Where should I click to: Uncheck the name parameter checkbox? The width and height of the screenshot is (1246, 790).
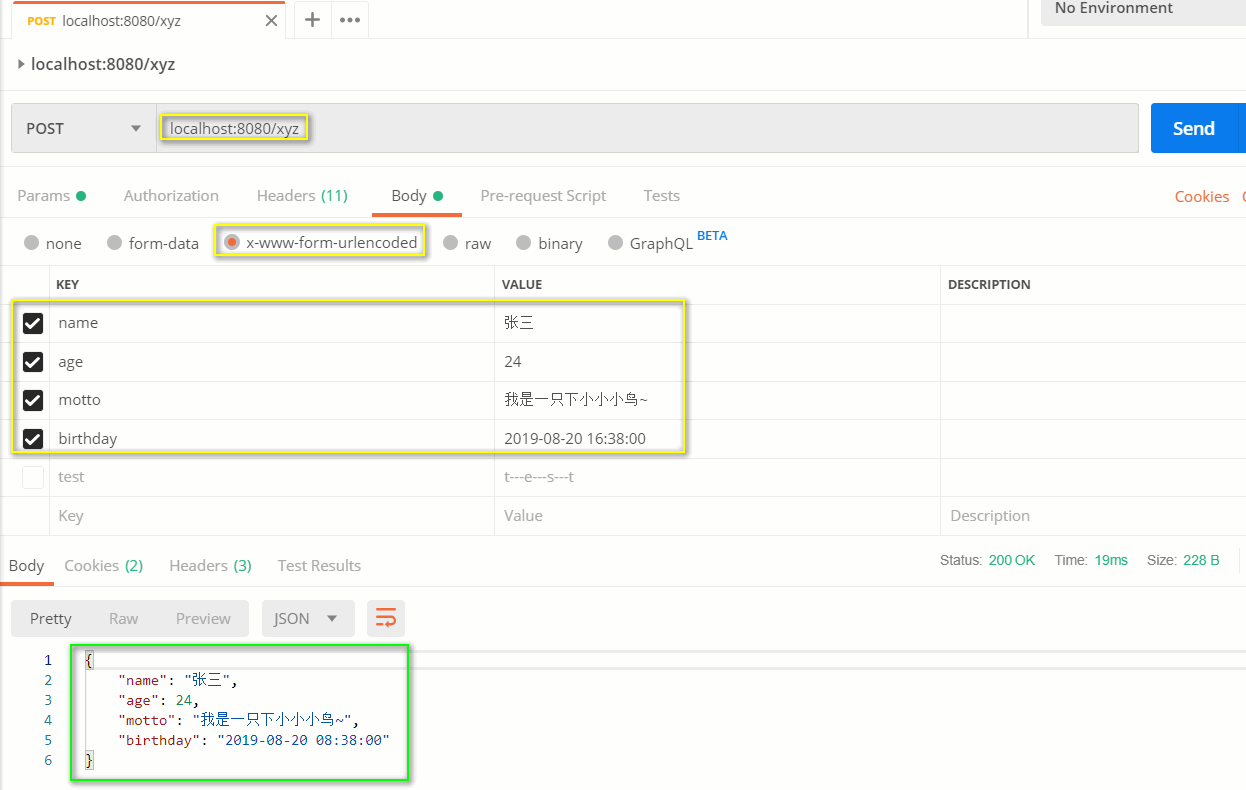pos(32,322)
